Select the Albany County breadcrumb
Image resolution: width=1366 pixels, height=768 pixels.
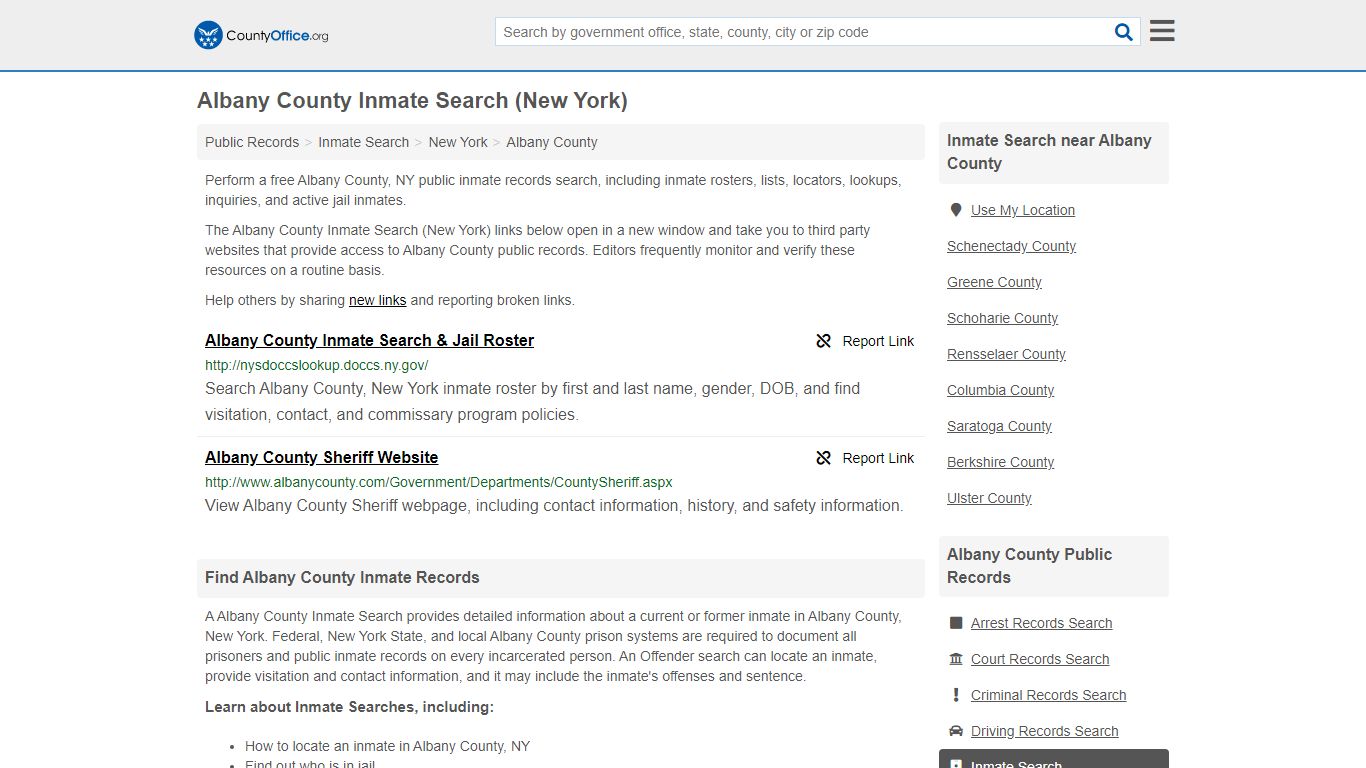(552, 142)
